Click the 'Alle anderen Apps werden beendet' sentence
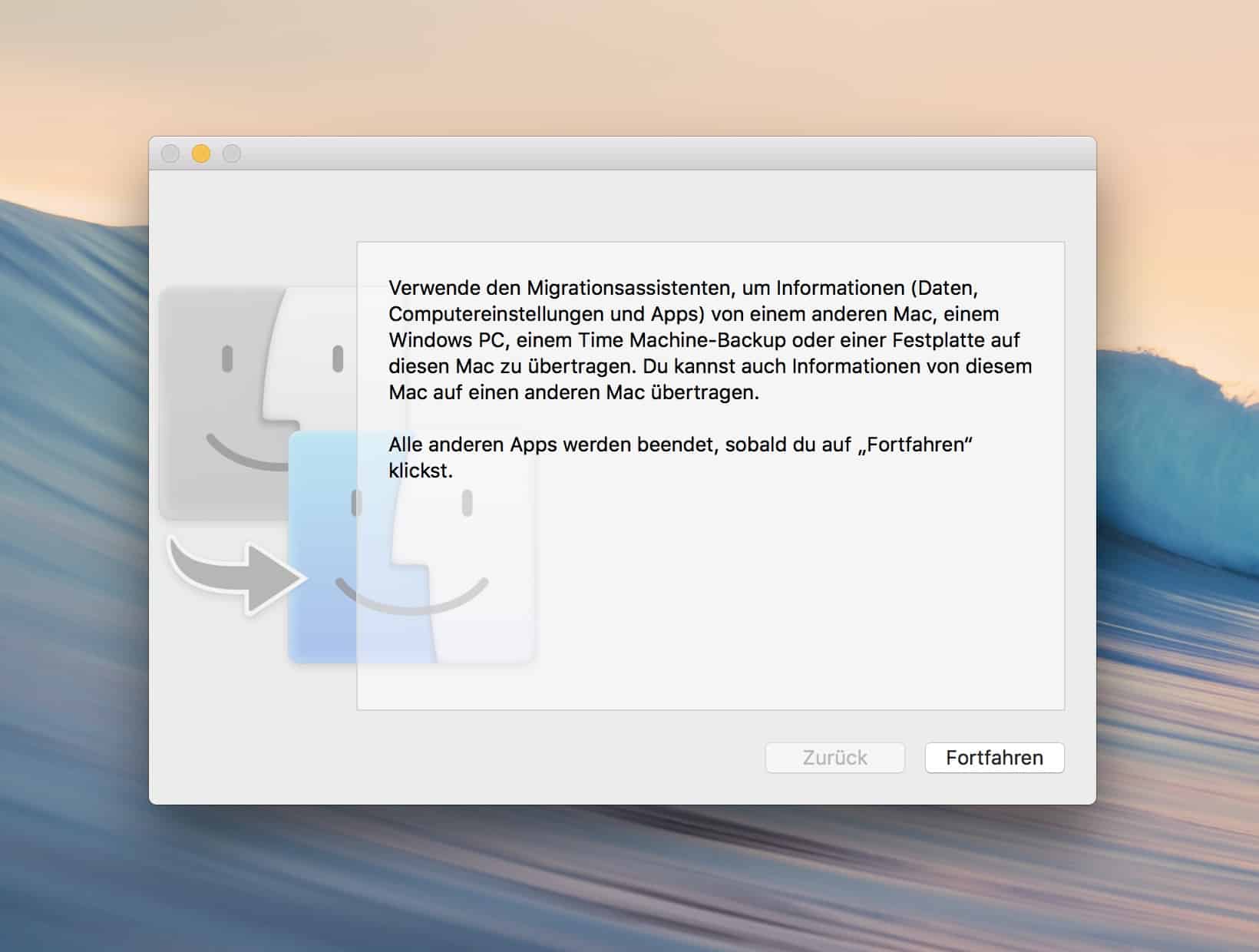 pos(680,458)
